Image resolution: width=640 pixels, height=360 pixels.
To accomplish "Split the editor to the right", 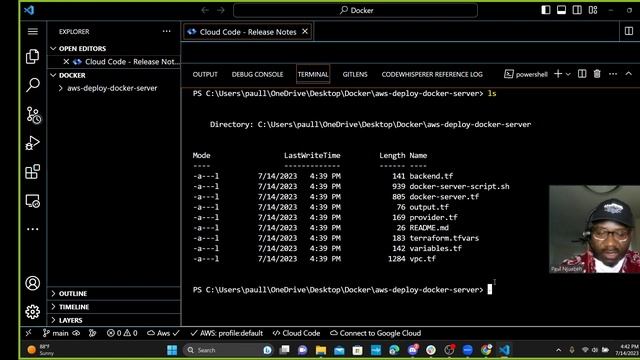I will coord(629,31).
